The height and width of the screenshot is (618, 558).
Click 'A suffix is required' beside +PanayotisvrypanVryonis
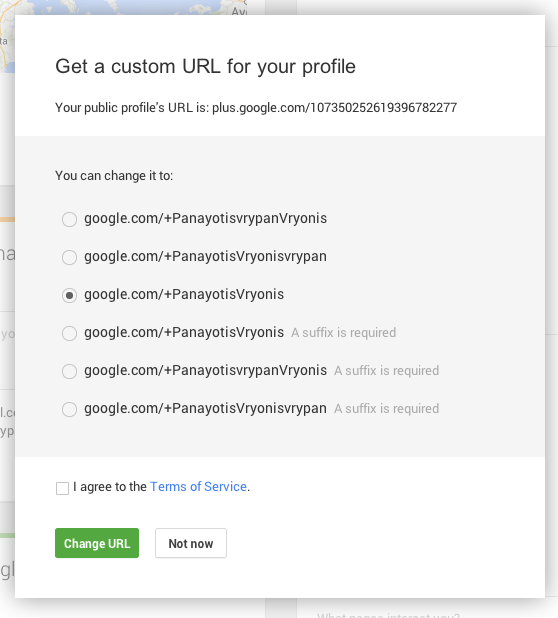pyautogui.click(x=387, y=371)
